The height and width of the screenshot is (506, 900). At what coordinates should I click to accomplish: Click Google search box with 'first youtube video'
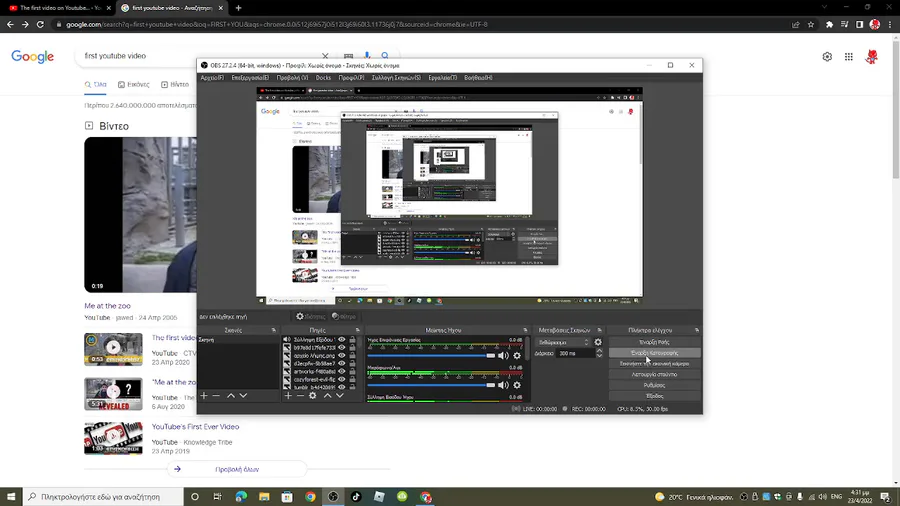pos(201,56)
